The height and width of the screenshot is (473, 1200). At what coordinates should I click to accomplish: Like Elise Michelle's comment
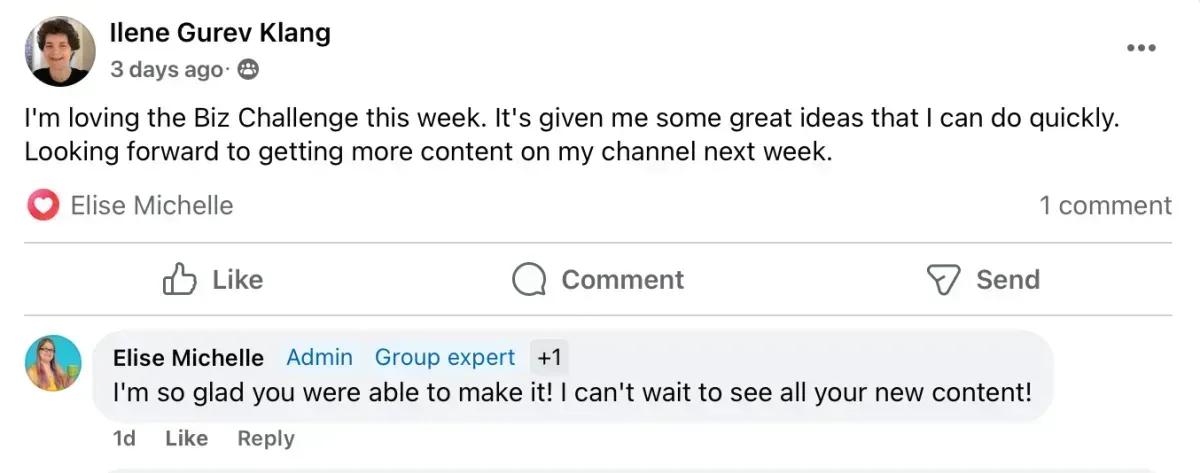coord(186,439)
